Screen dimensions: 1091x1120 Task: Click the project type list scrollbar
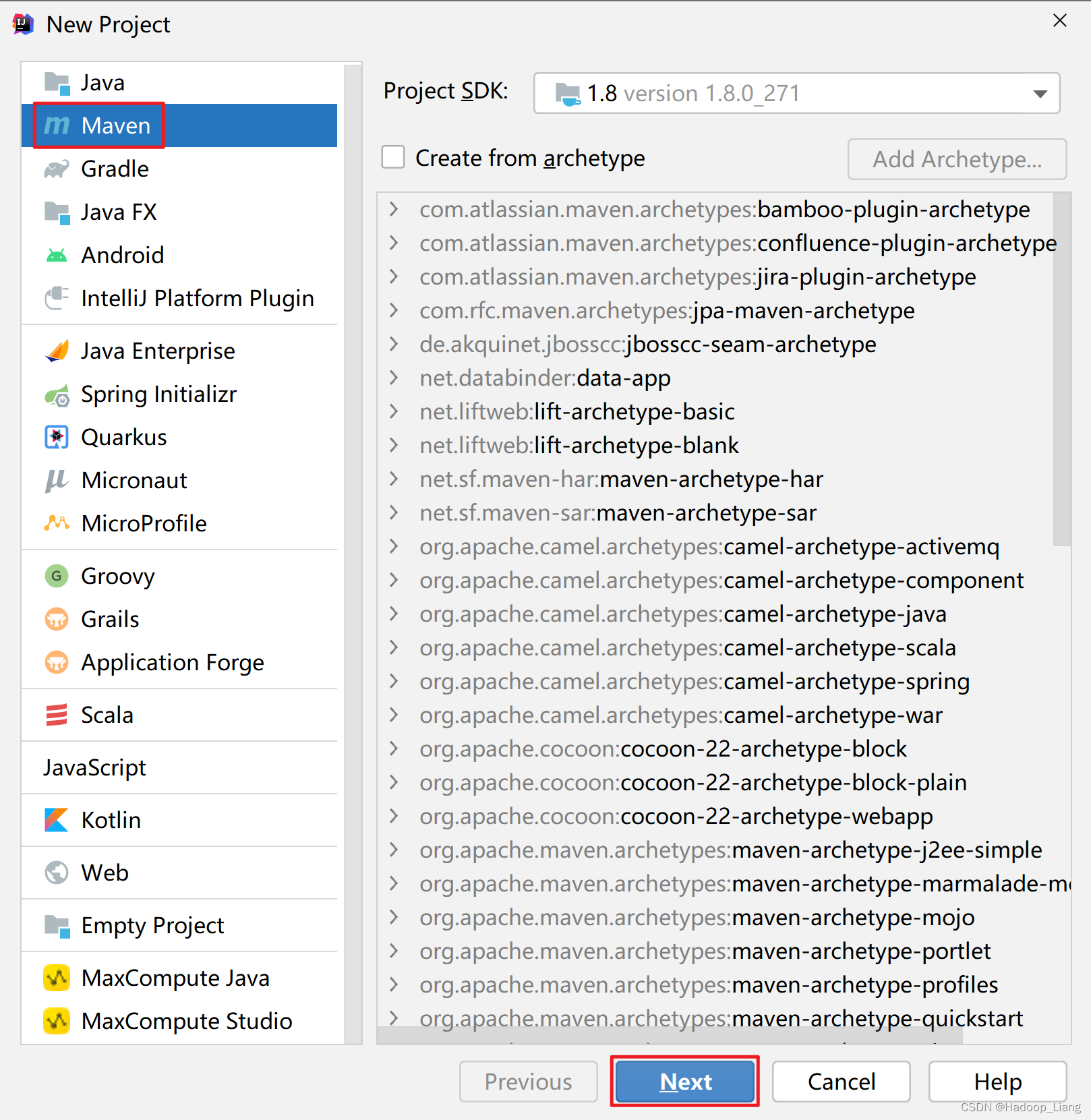pos(353,553)
